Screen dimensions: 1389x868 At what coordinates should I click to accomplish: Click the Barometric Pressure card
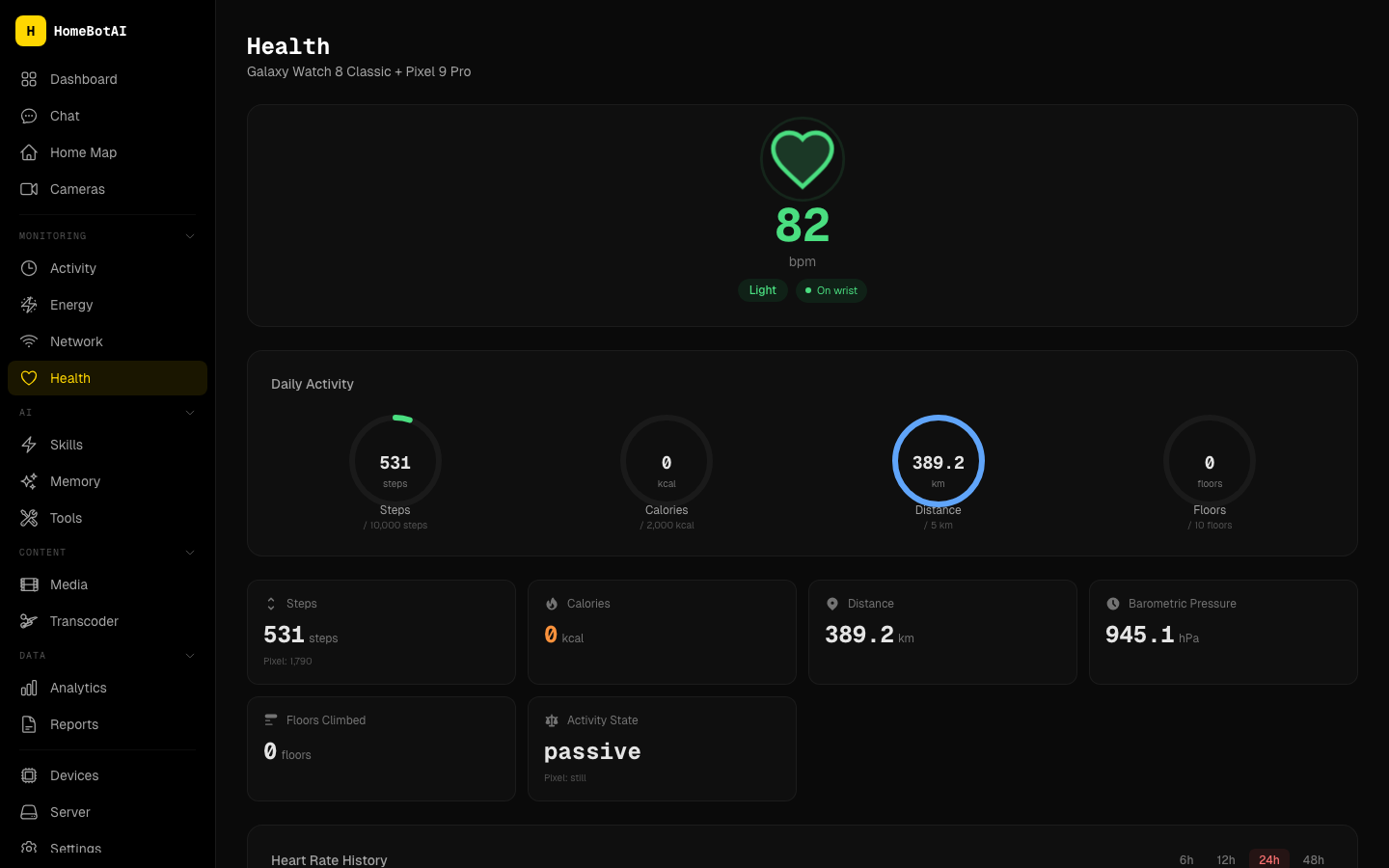[1222, 632]
